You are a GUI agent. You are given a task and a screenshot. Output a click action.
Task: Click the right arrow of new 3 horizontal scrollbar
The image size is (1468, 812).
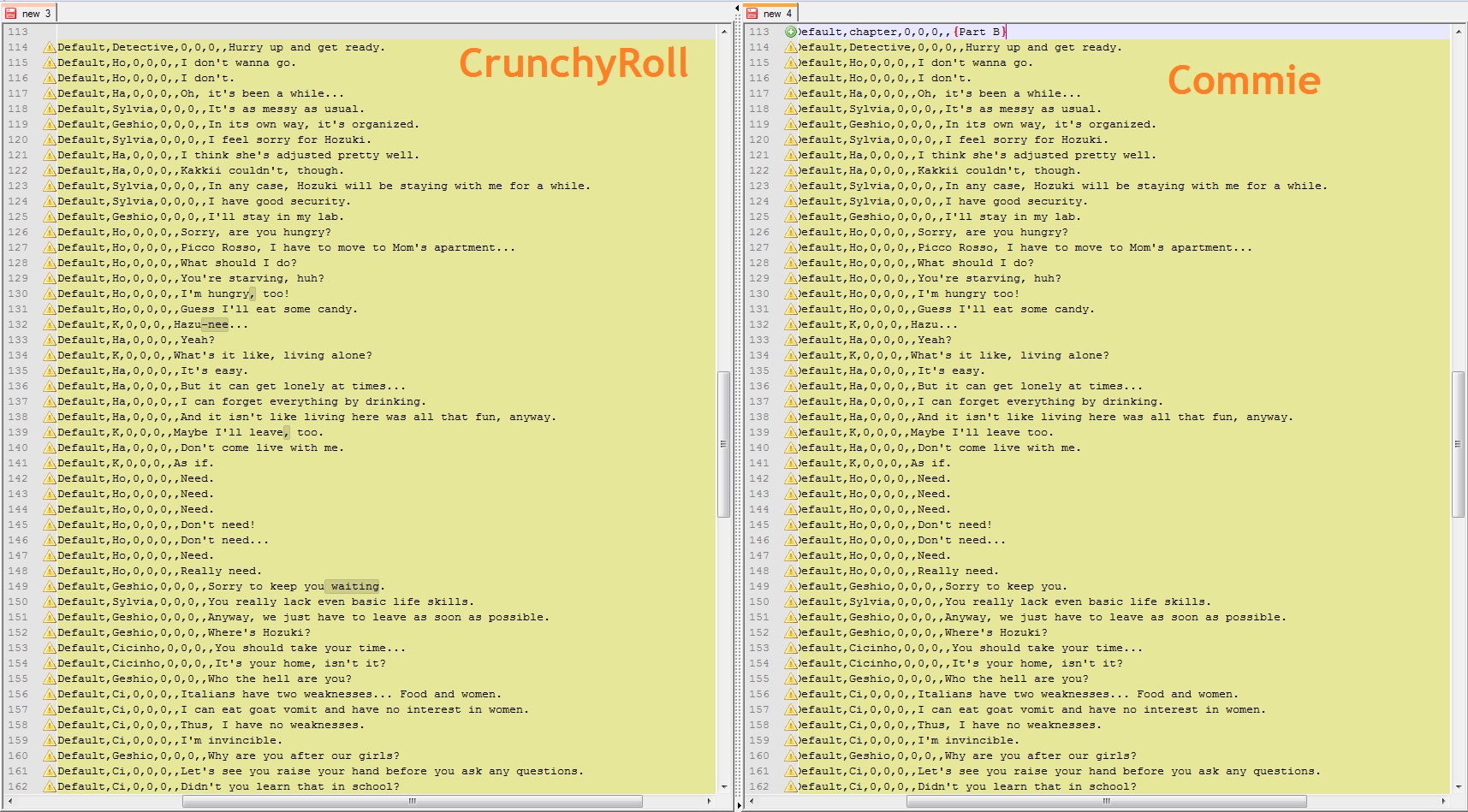(710, 802)
